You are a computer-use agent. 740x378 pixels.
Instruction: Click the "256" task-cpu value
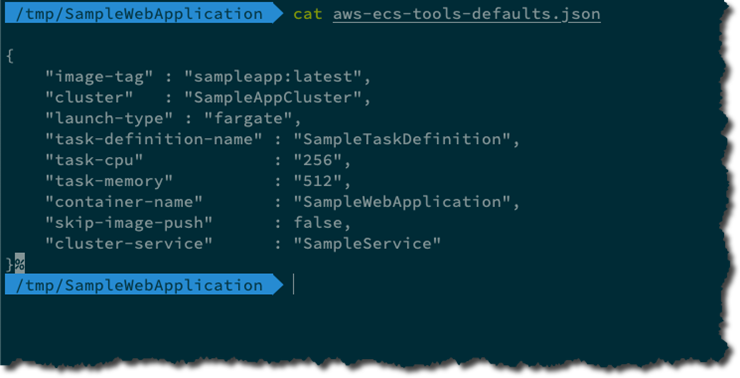tap(318, 160)
